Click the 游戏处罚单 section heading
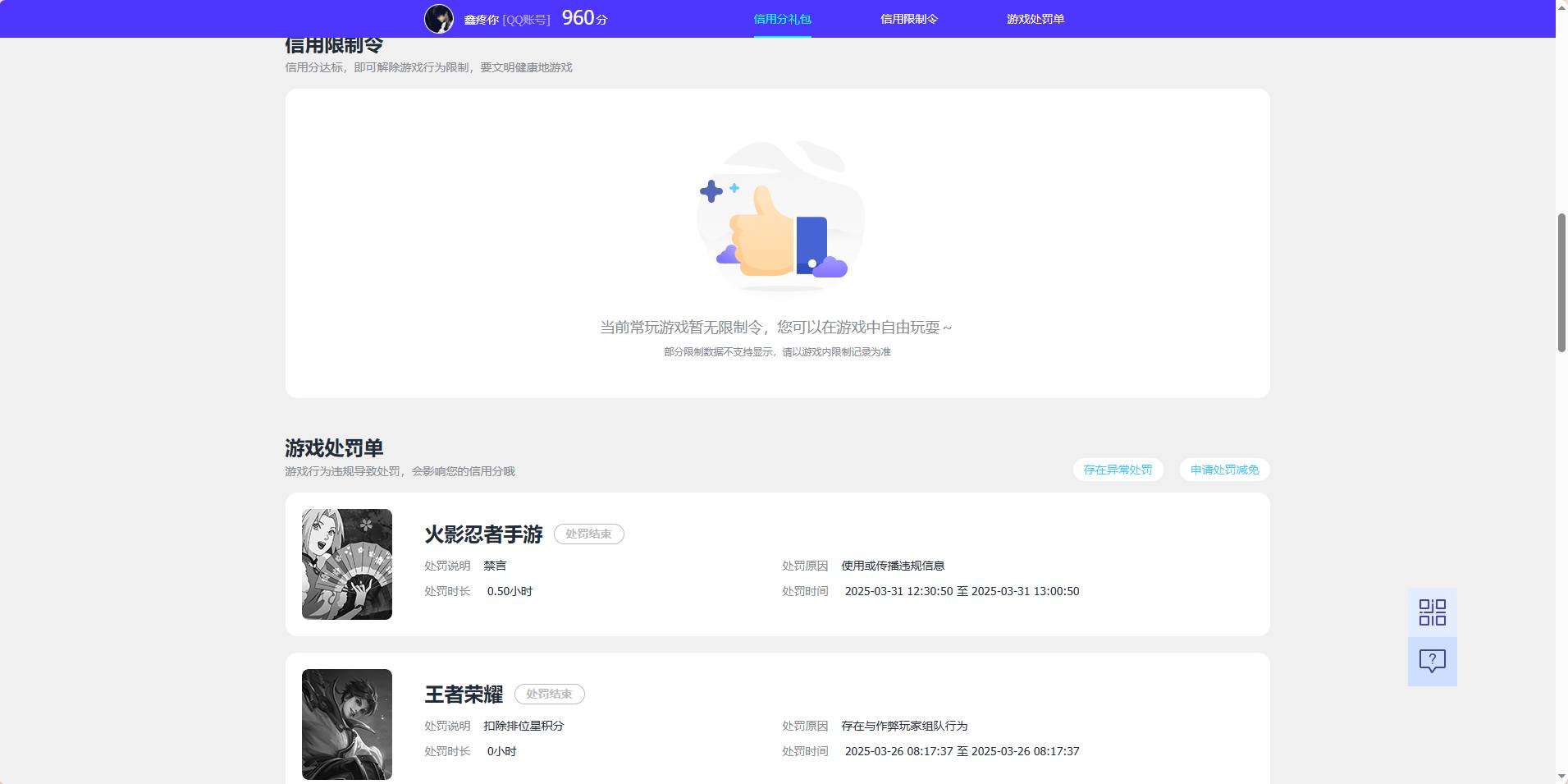The image size is (1568, 784). coord(334,448)
